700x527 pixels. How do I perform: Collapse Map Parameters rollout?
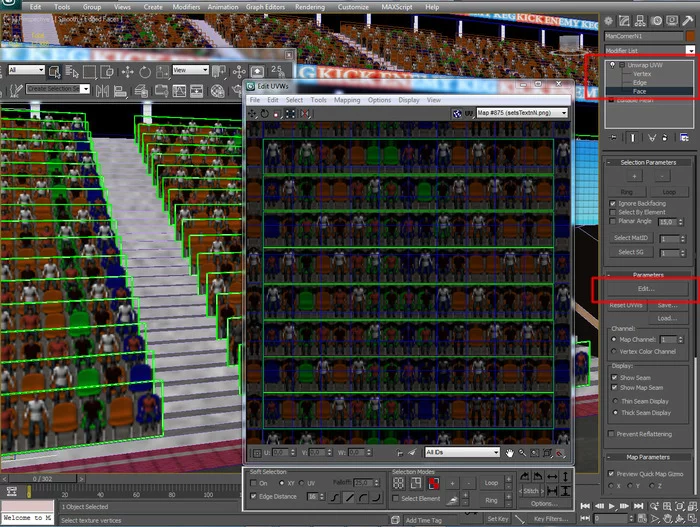pos(648,457)
